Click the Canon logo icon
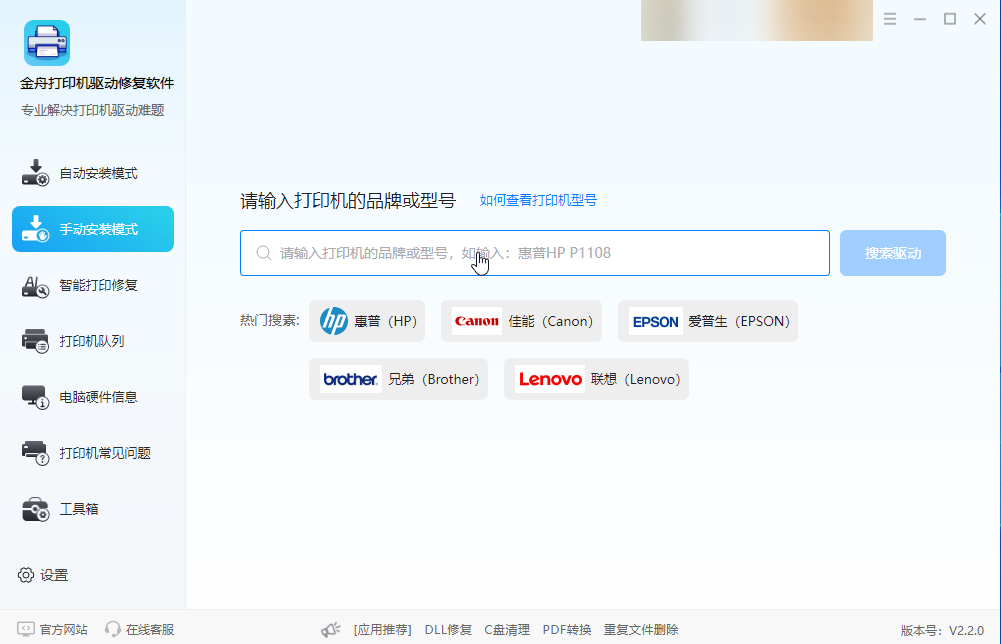 tap(477, 321)
